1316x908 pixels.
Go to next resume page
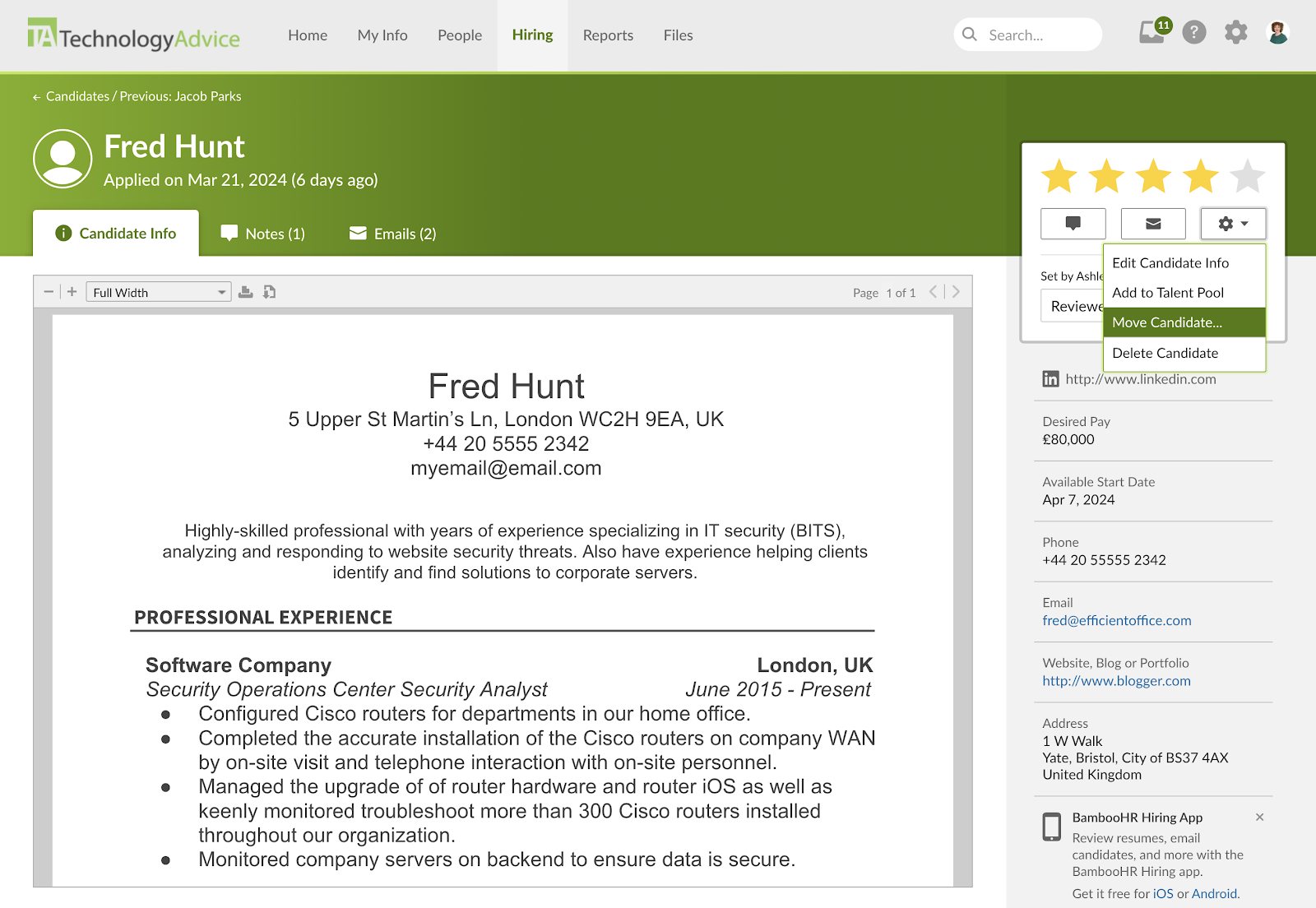coord(956,292)
